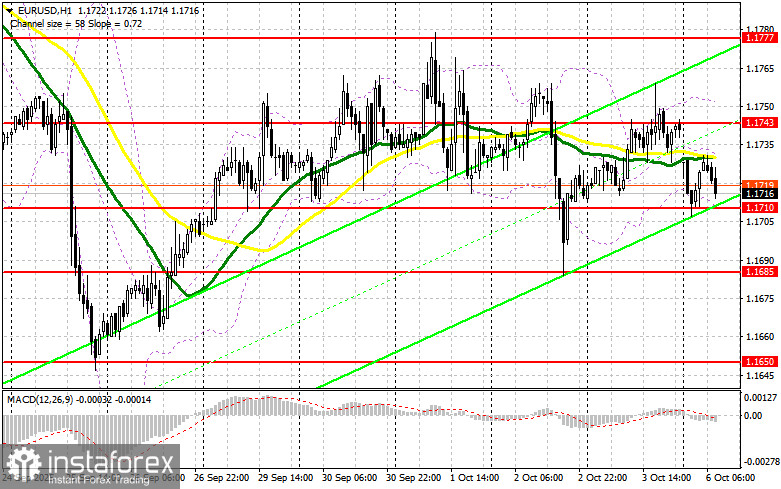Click the MACD scale value 0.00

[x=753, y=415]
